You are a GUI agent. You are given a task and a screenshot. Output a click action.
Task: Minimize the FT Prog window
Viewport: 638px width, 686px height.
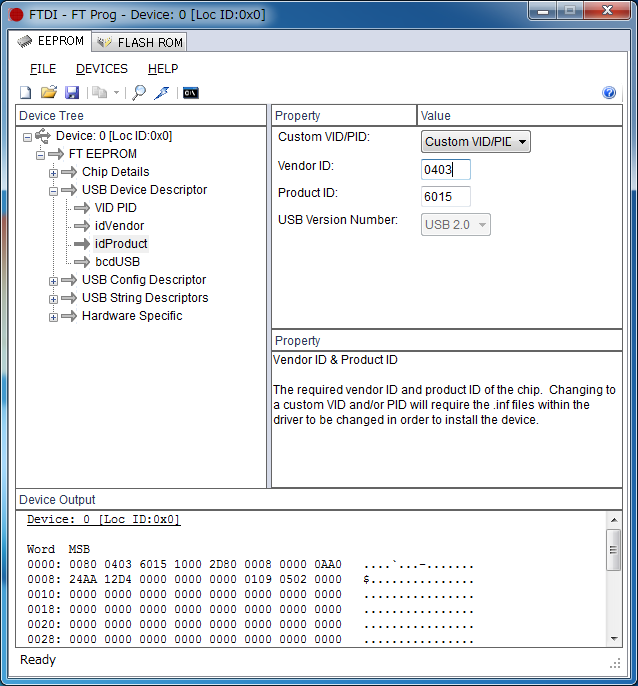pos(543,10)
